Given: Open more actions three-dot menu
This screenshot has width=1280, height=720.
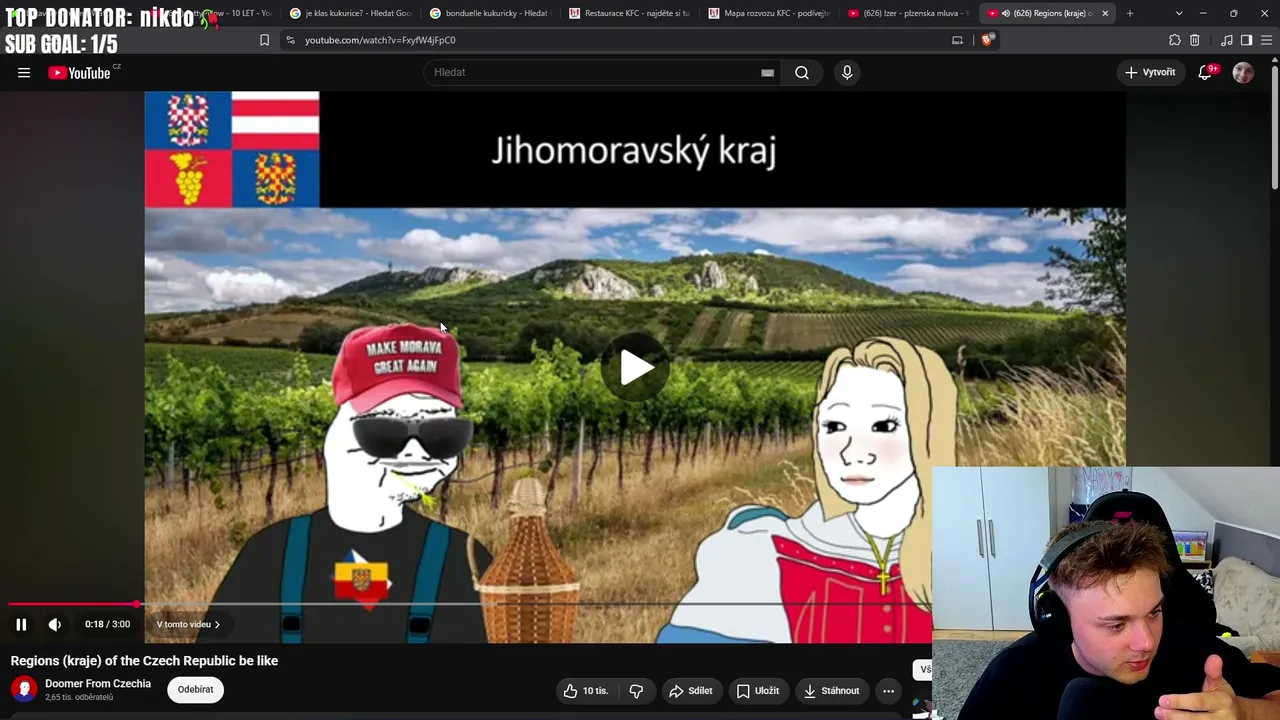Looking at the screenshot, I should pos(888,690).
